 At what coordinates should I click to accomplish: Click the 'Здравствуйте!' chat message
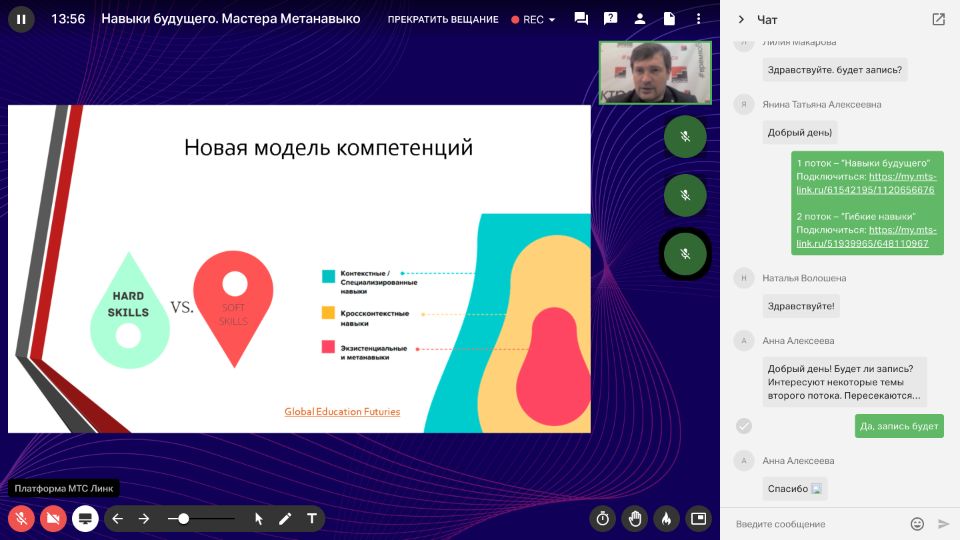801,306
